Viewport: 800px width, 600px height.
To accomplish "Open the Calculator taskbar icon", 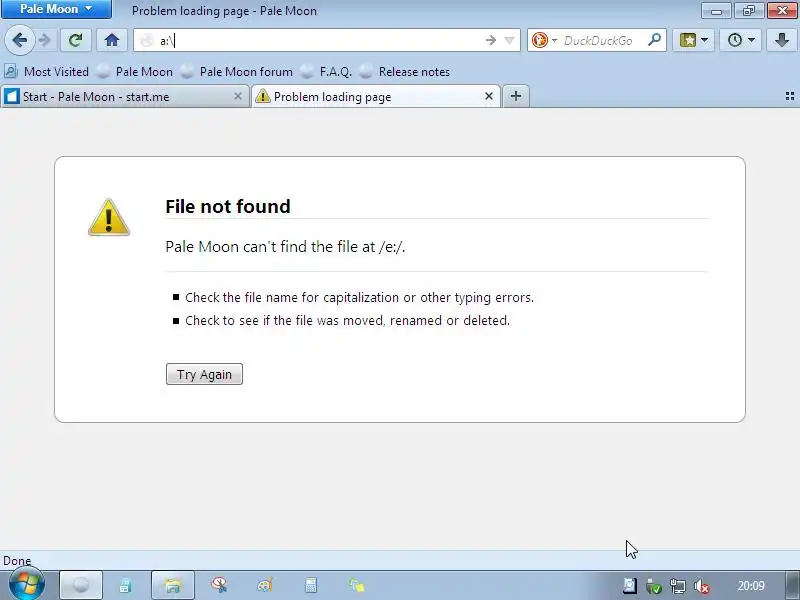I will [x=311, y=585].
